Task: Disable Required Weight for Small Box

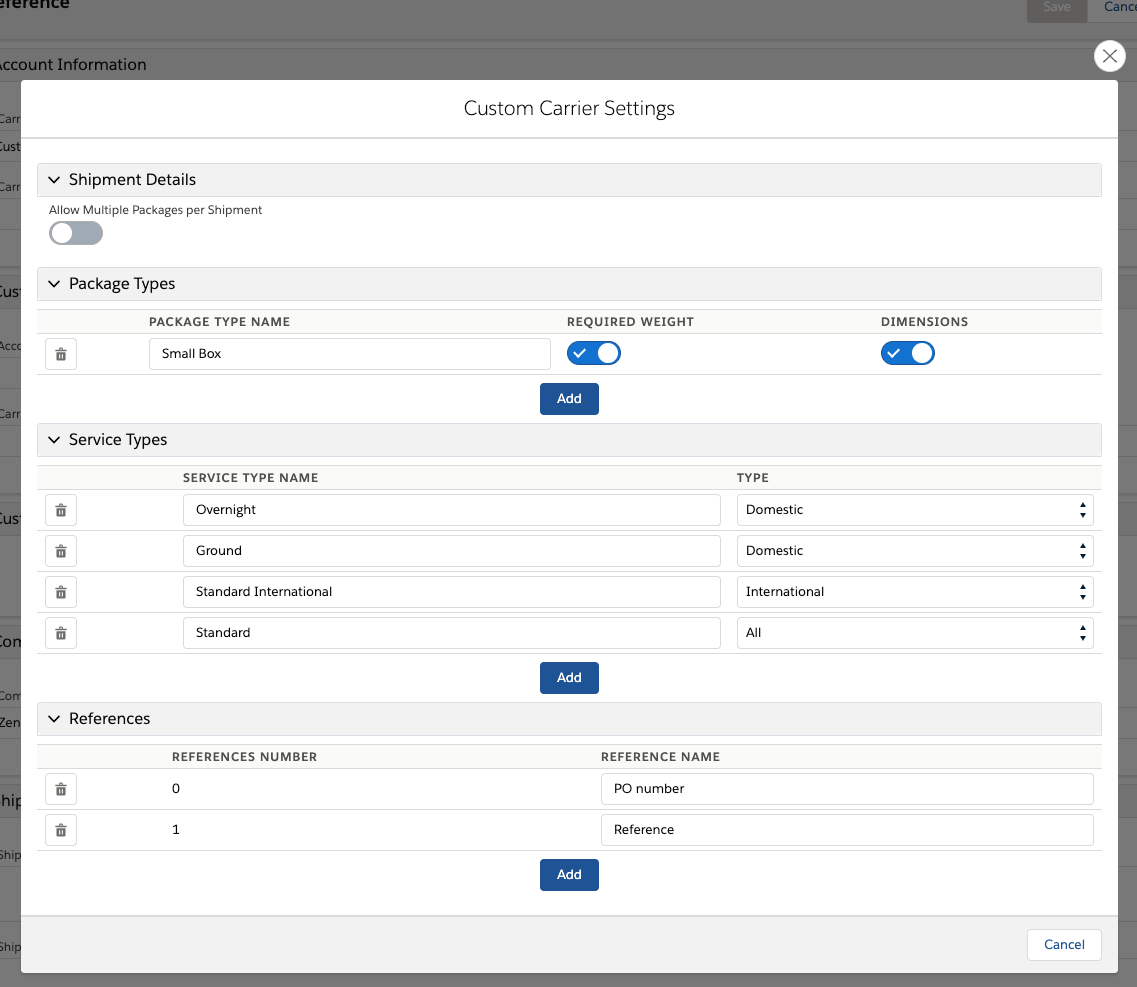Action: click(594, 353)
